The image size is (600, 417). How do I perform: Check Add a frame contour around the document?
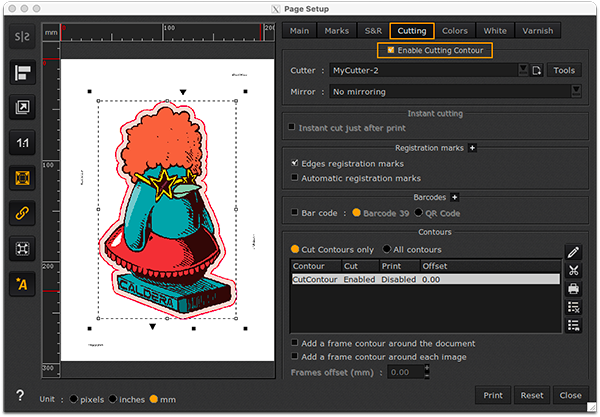294,342
